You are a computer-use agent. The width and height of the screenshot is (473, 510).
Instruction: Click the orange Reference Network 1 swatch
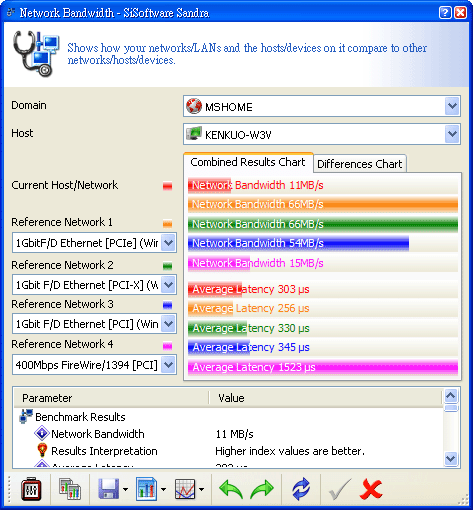point(167,224)
